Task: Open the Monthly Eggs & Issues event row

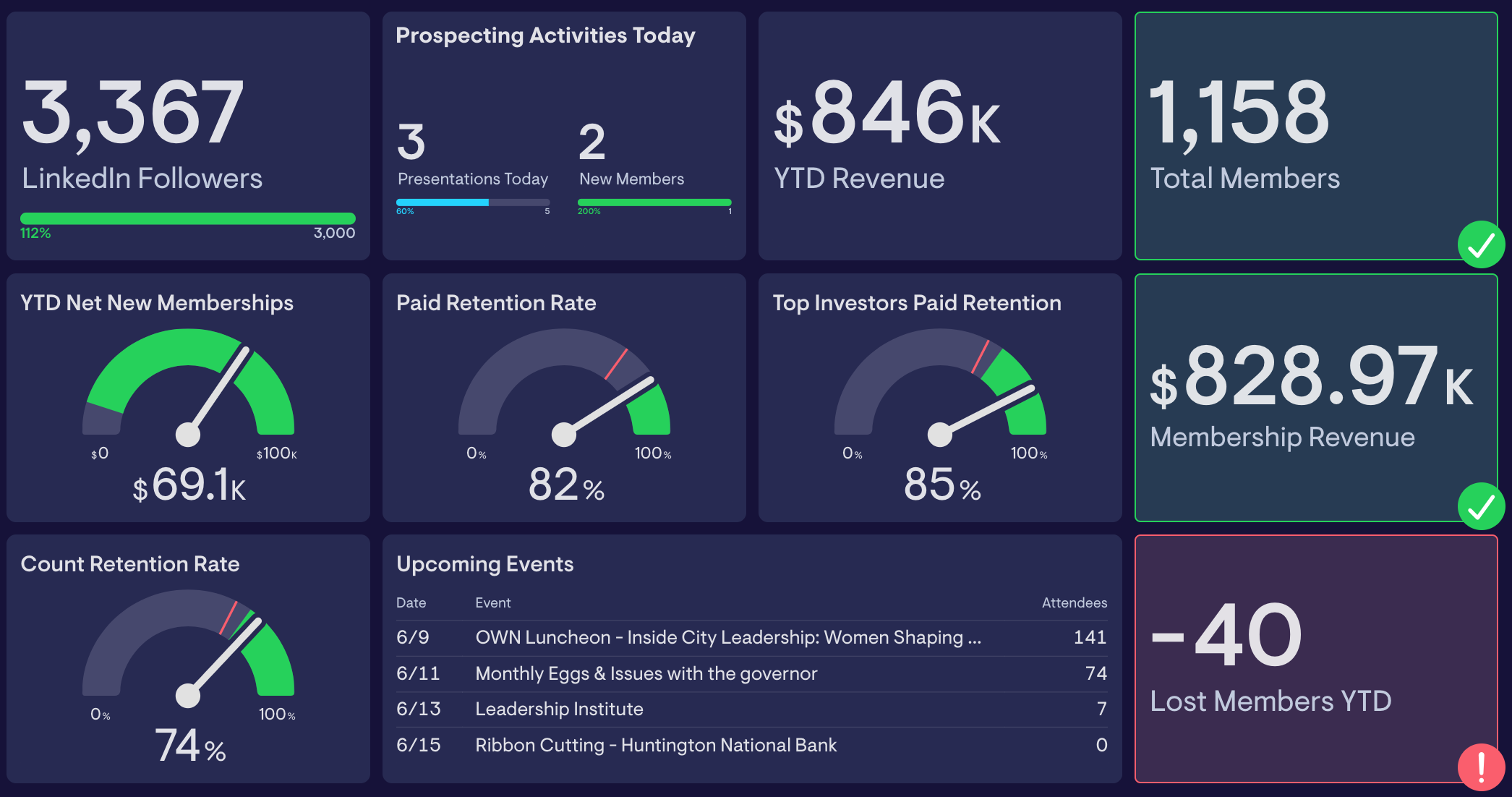Action: pyautogui.click(x=751, y=673)
